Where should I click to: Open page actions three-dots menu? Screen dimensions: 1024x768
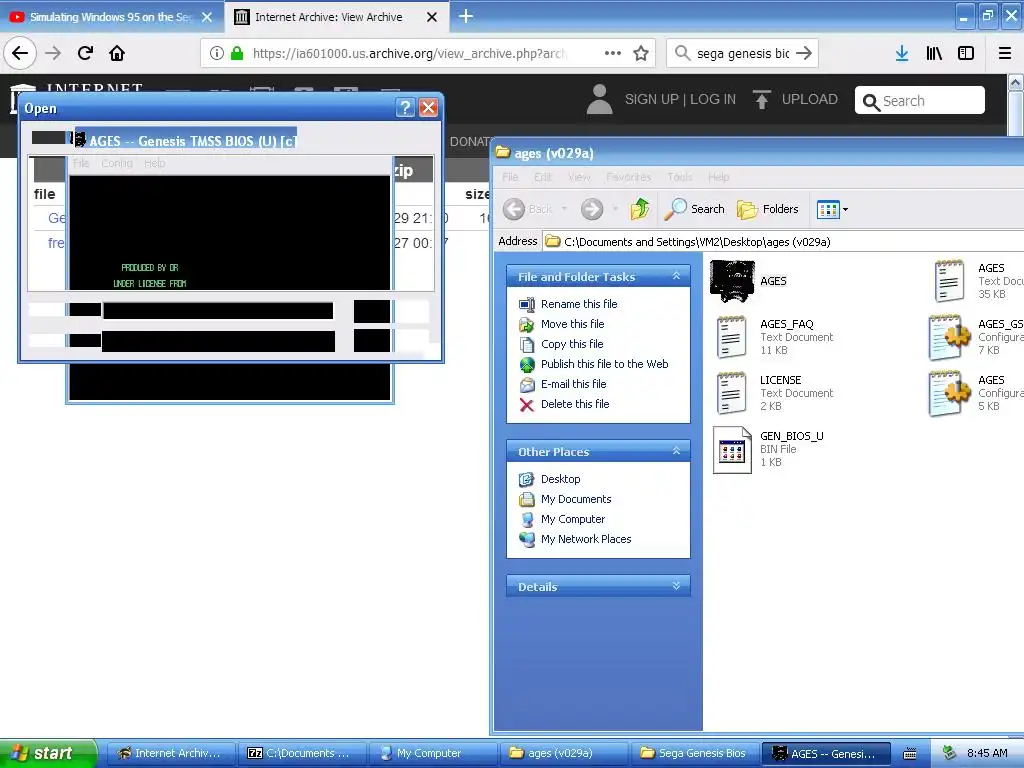click(613, 53)
